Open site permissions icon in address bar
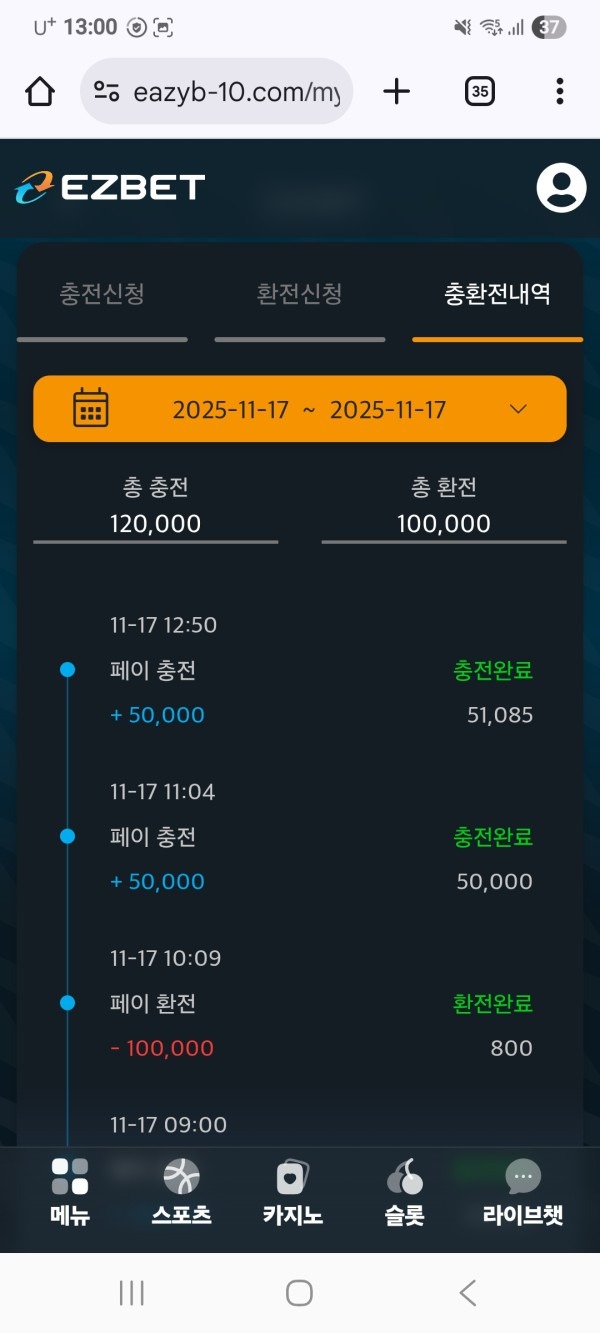 [106, 90]
